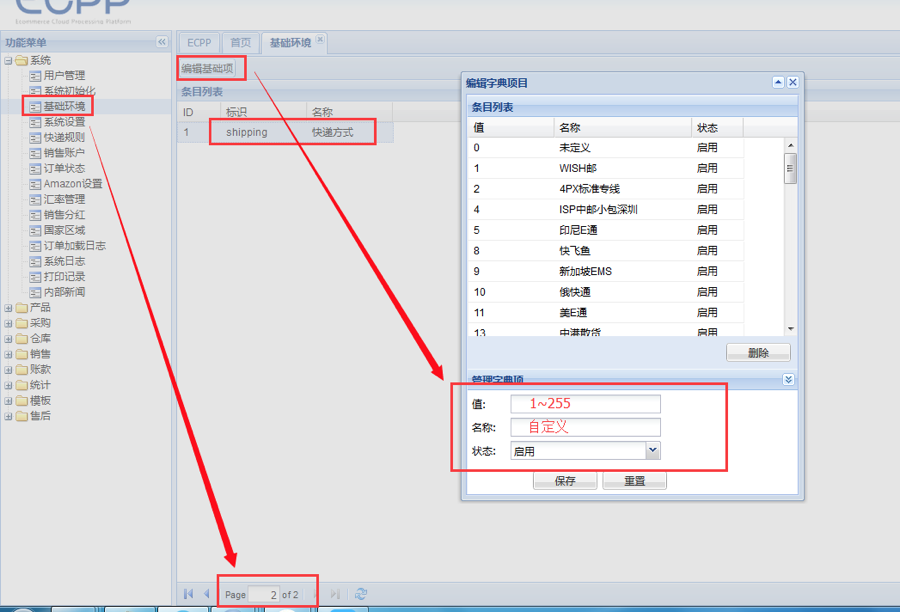Collapse the 编辑字典项目 dialog using the up arrow

[x=778, y=83]
